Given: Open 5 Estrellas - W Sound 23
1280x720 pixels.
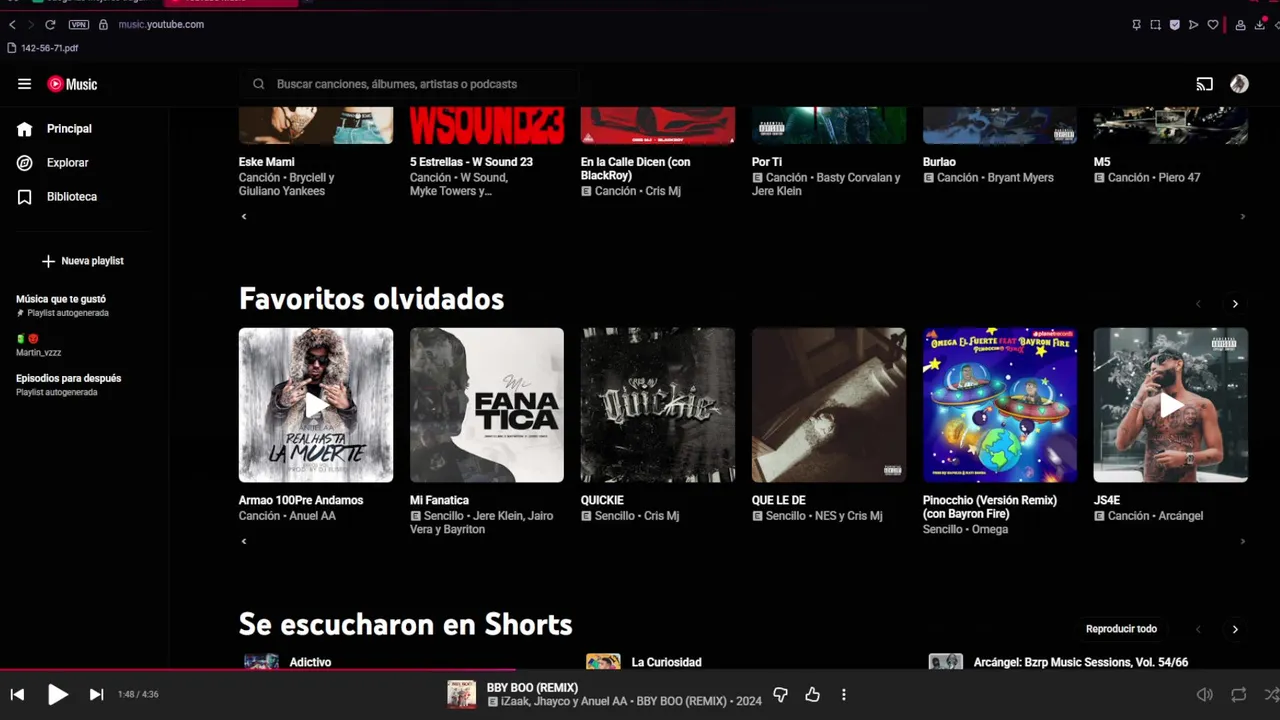Looking at the screenshot, I should click(471, 162).
